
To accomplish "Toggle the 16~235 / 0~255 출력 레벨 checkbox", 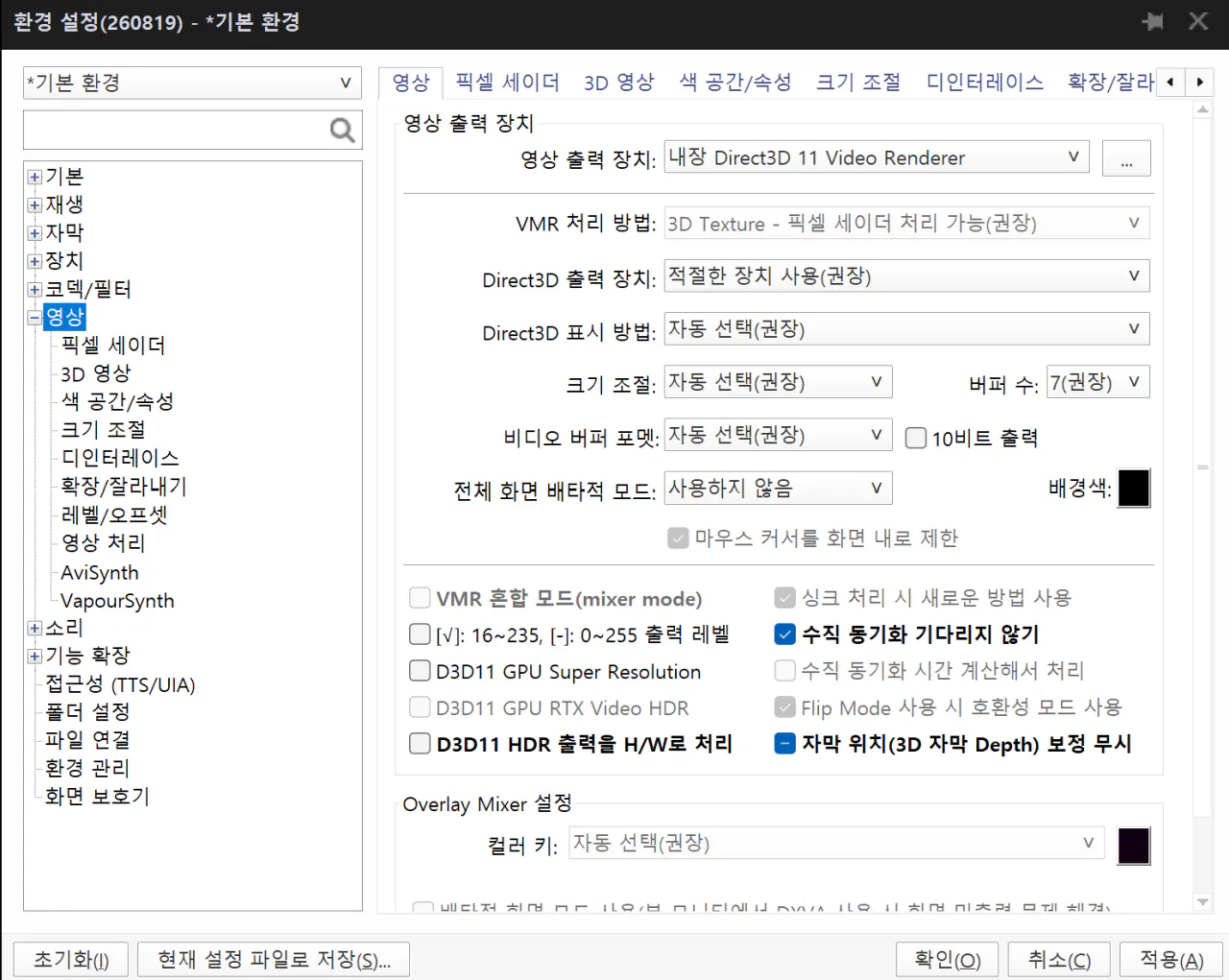I will [420, 634].
